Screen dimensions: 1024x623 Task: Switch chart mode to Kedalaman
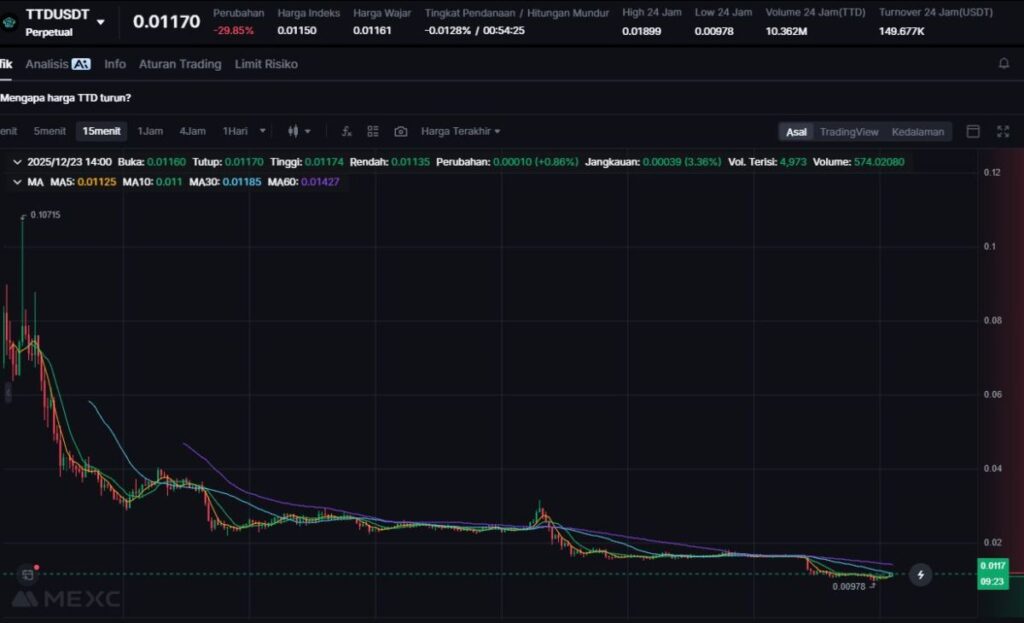[917, 132]
